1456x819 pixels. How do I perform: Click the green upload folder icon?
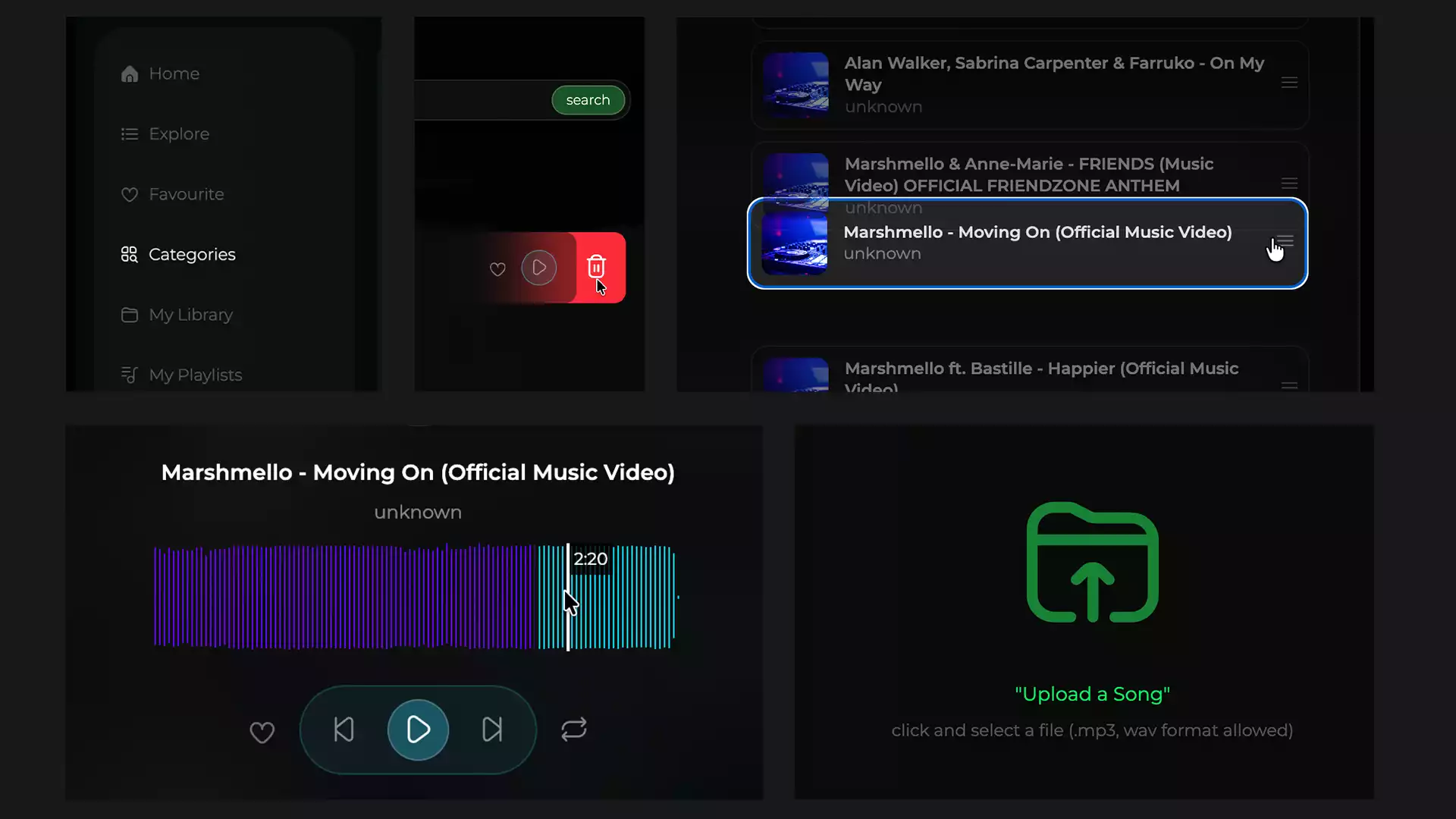1092,562
